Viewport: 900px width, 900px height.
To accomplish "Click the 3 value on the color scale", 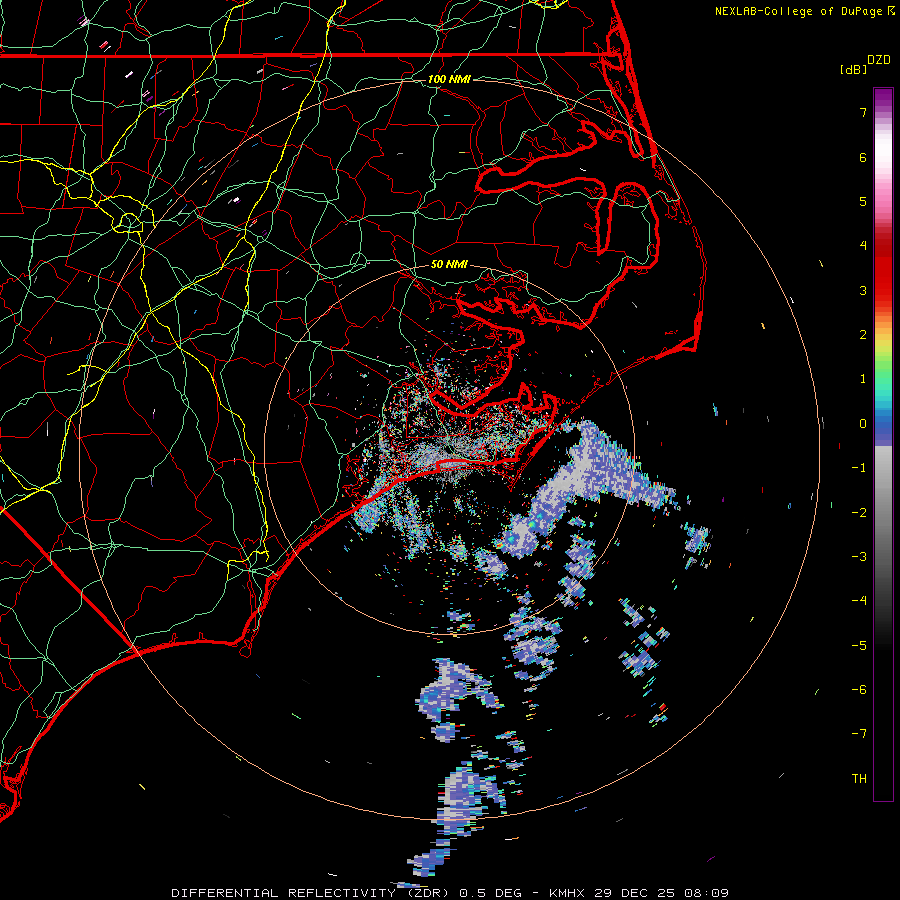I will pos(863,290).
